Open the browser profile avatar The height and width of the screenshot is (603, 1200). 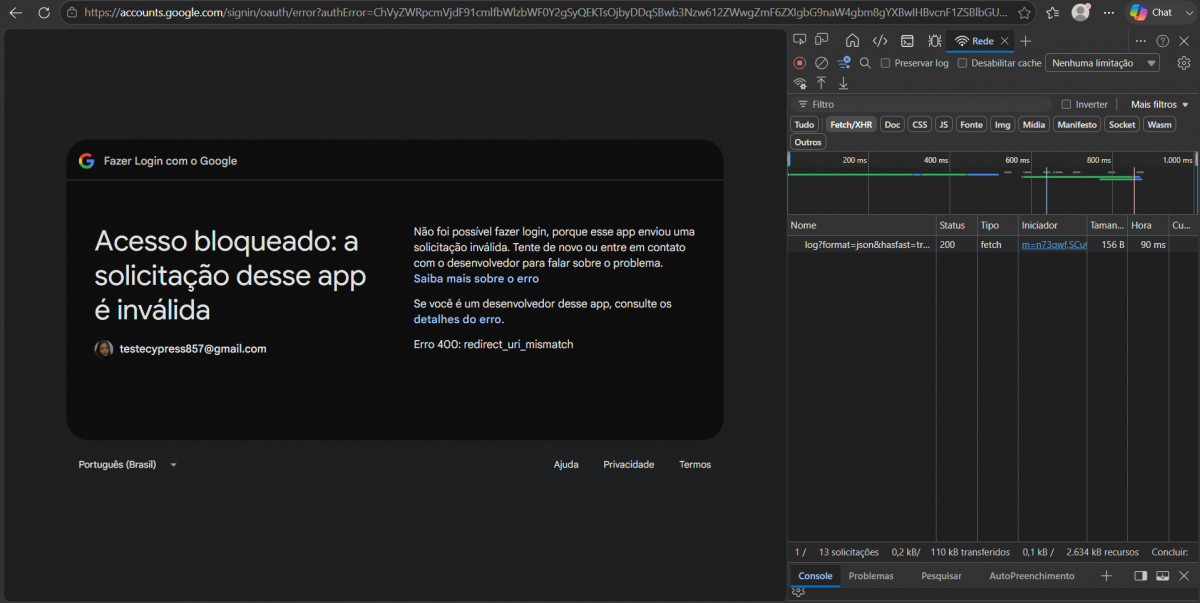pos(1080,13)
